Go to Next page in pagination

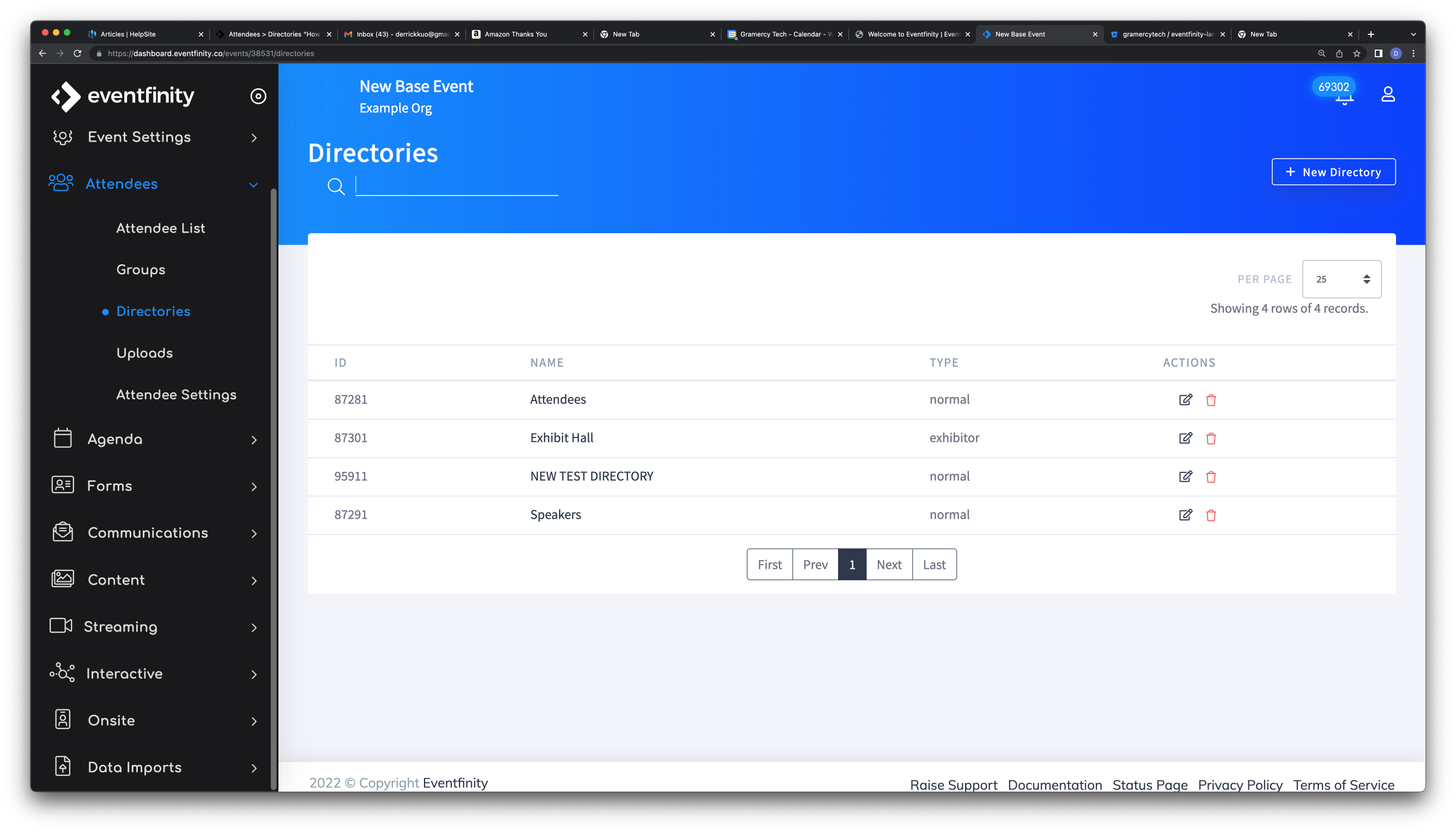click(889, 564)
